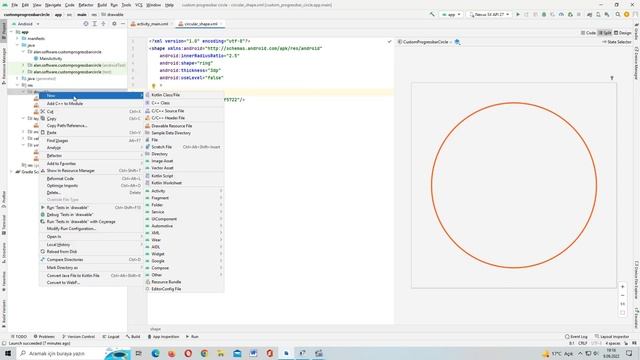The image size is (640, 360).
Task: Switch editor to Code view mode
Action: click(x=588, y=33)
